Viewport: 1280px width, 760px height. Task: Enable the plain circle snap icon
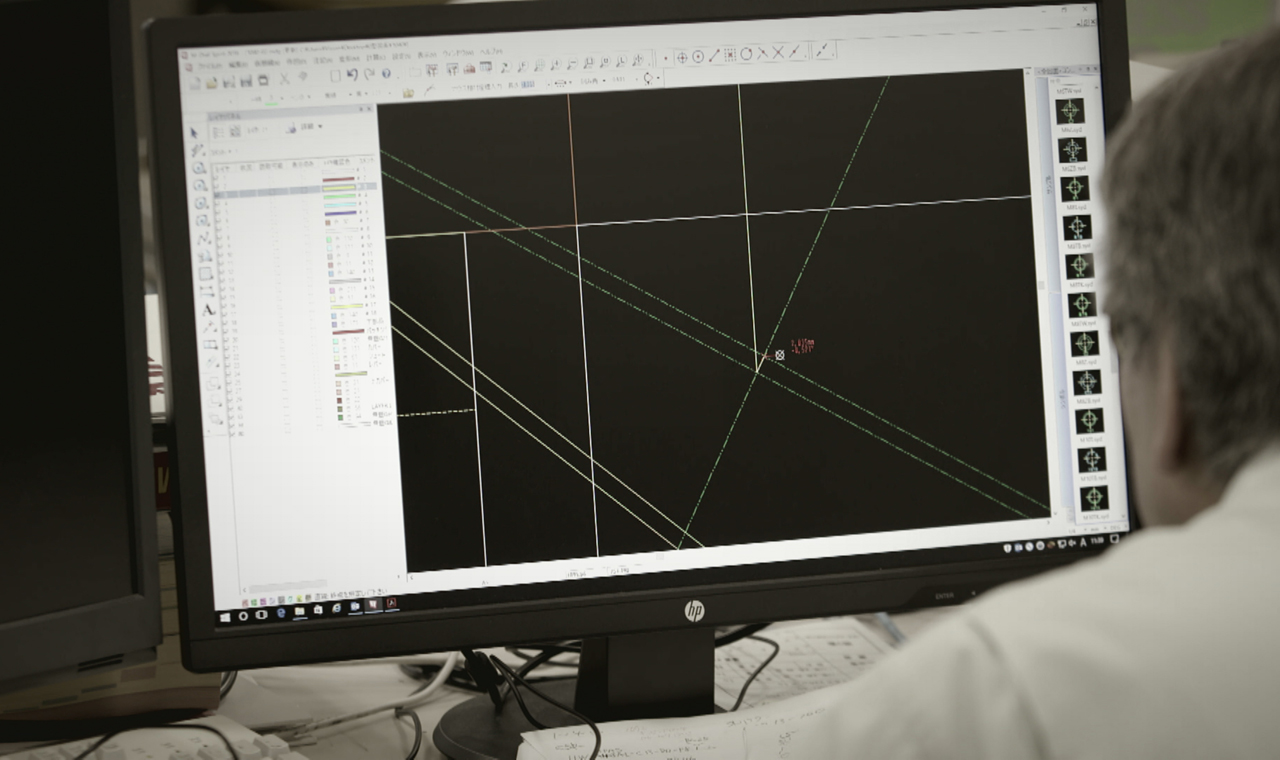[x=746, y=54]
